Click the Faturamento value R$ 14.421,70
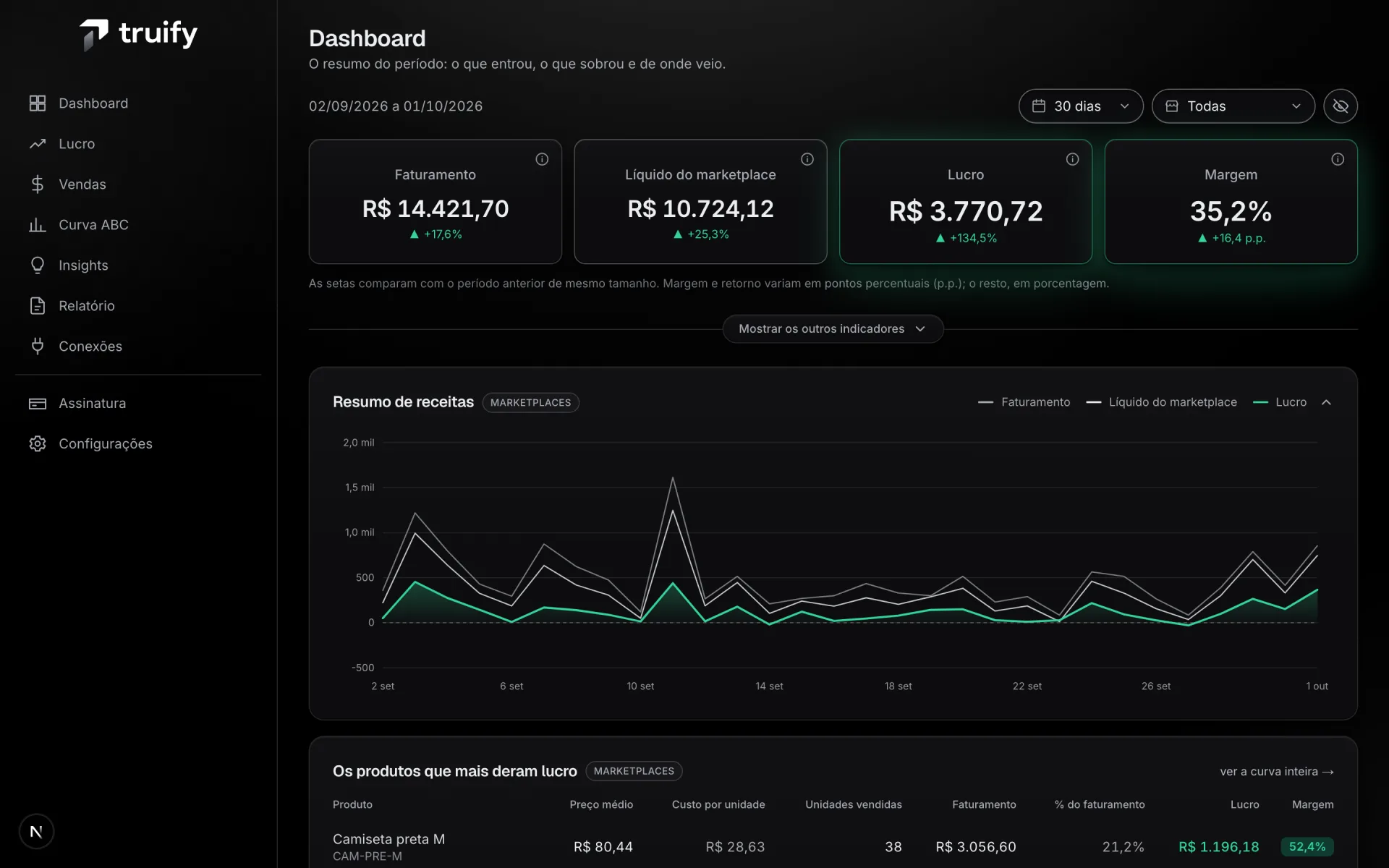 point(436,209)
